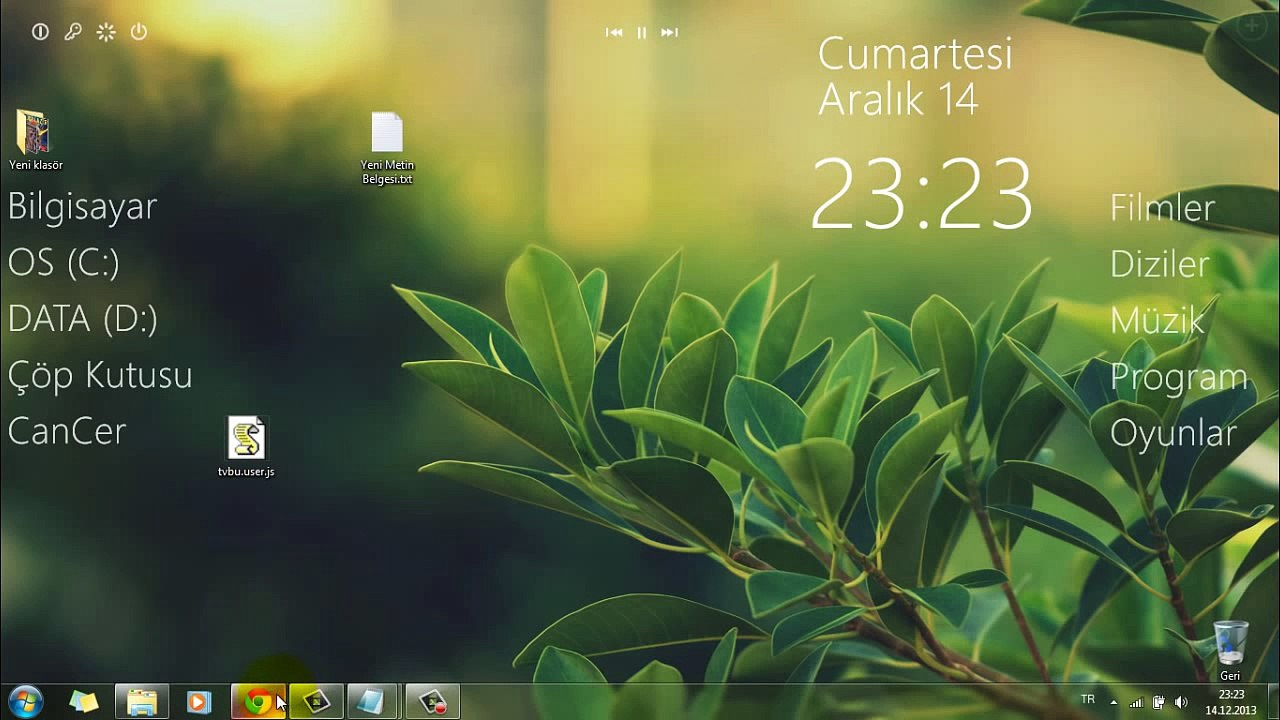Select the Yeni Metin Belgesi.txt file
The height and width of the screenshot is (720, 1280).
pyautogui.click(x=387, y=148)
